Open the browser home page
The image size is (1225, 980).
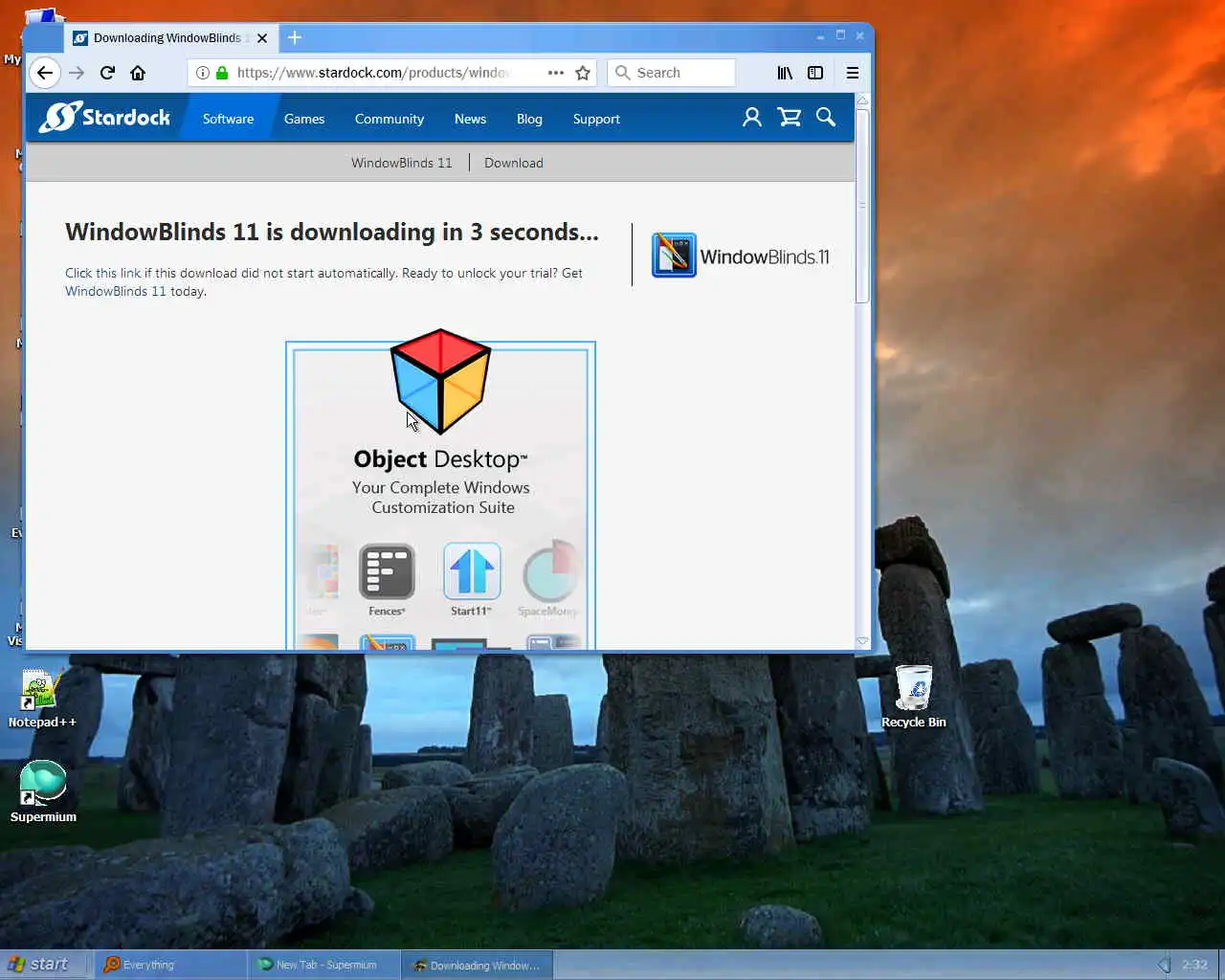click(138, 73)
